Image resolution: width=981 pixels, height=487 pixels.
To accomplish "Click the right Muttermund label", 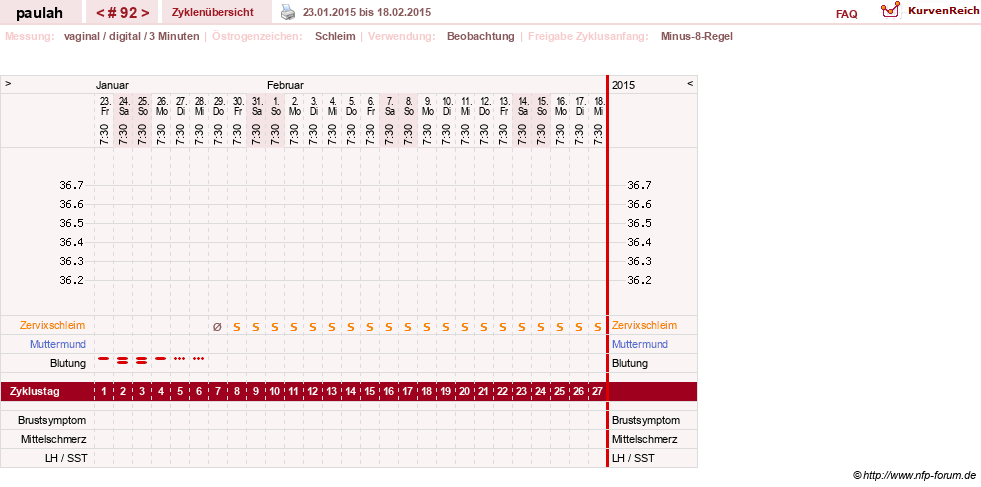I will click(640, 344).
